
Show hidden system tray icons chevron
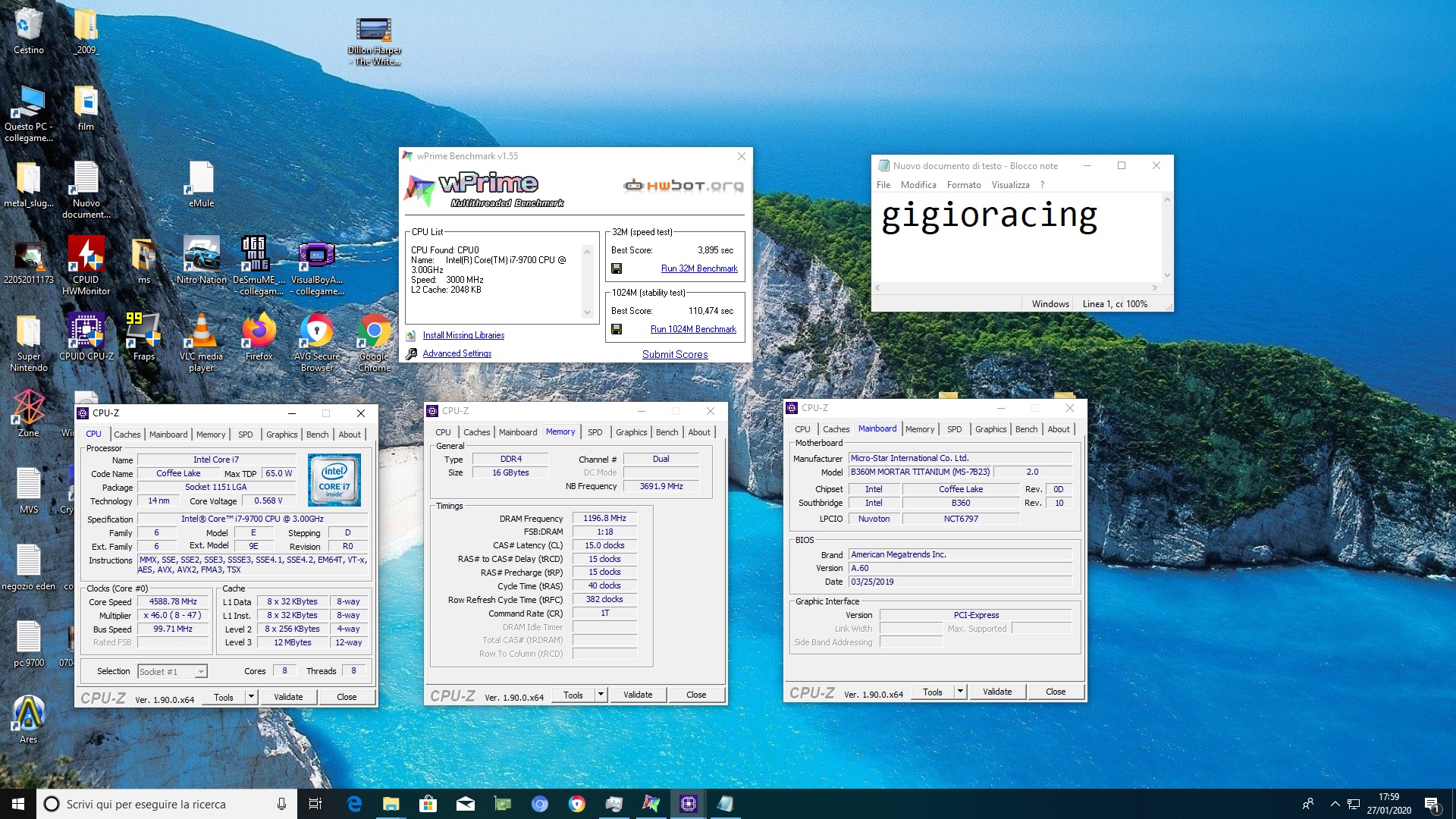pos(1335,804)
